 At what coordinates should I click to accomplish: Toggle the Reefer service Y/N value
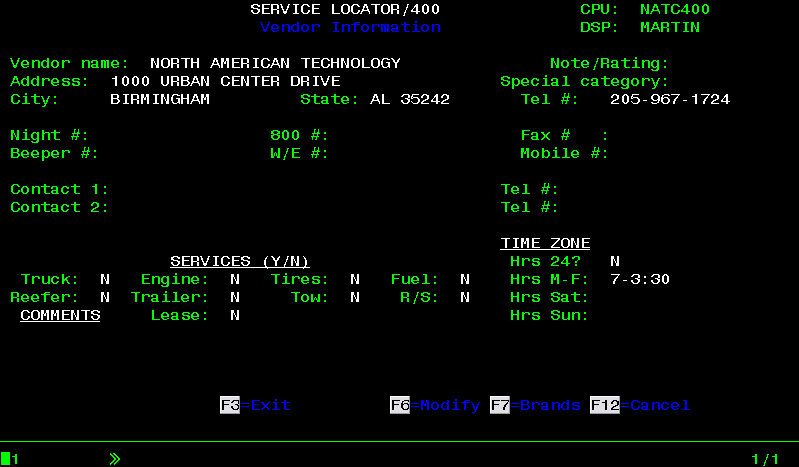[105, 297]
